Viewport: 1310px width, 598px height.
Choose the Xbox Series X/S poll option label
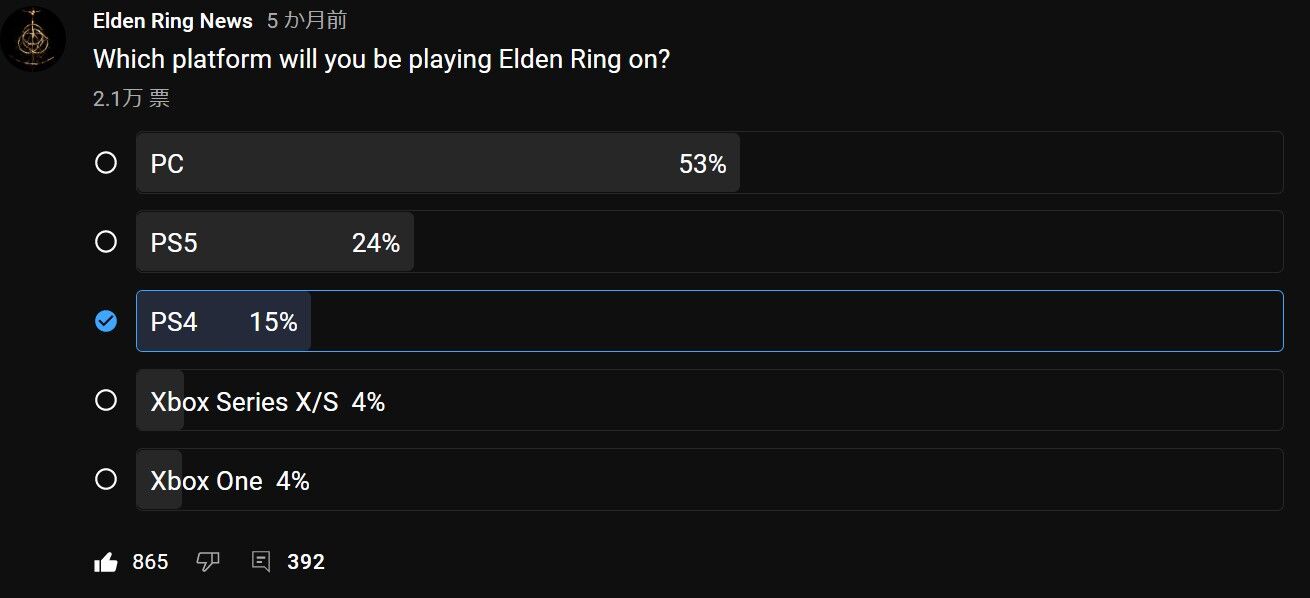[x=244, y=401]
